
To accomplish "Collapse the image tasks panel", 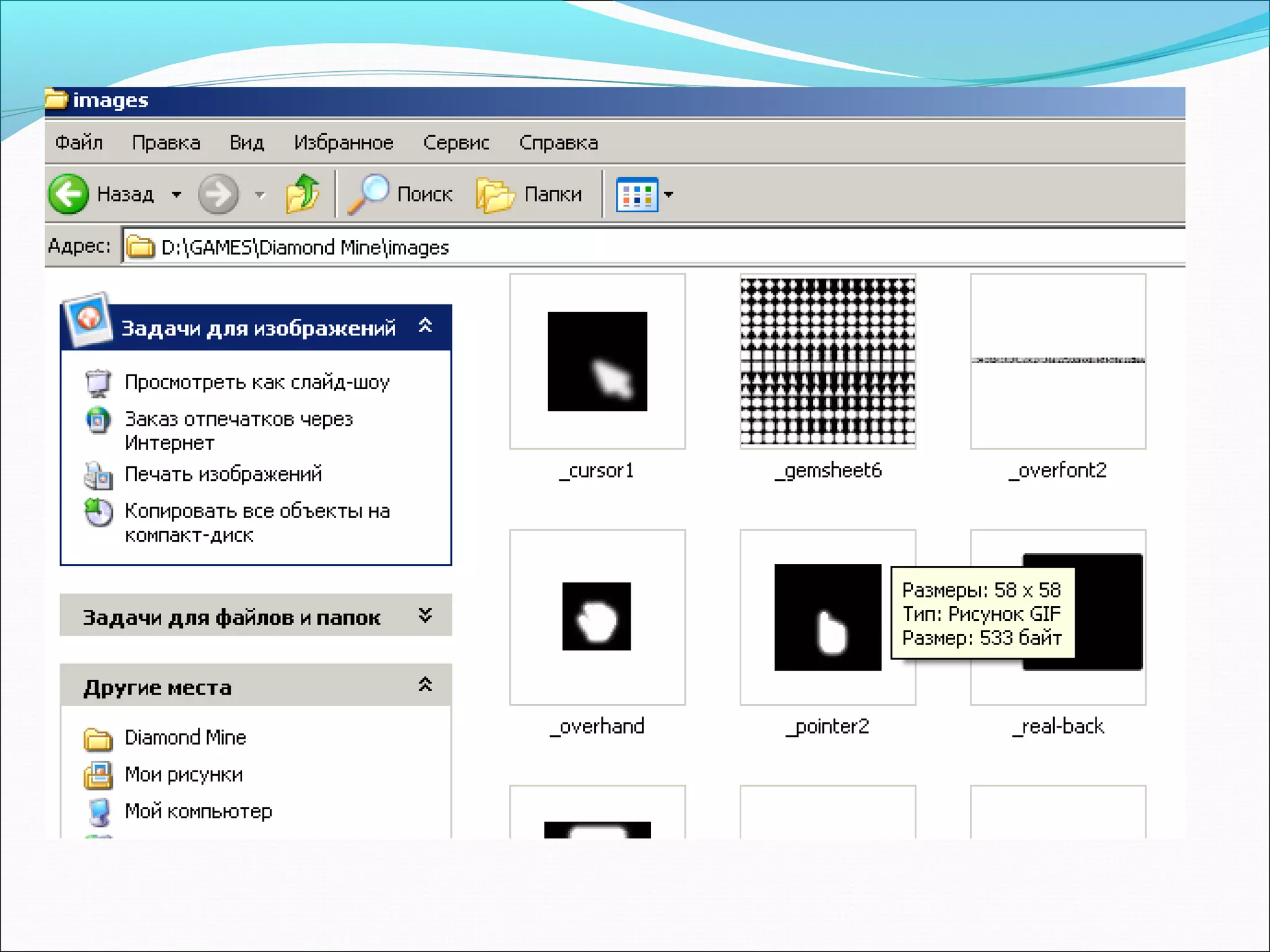I will [425, 326].
